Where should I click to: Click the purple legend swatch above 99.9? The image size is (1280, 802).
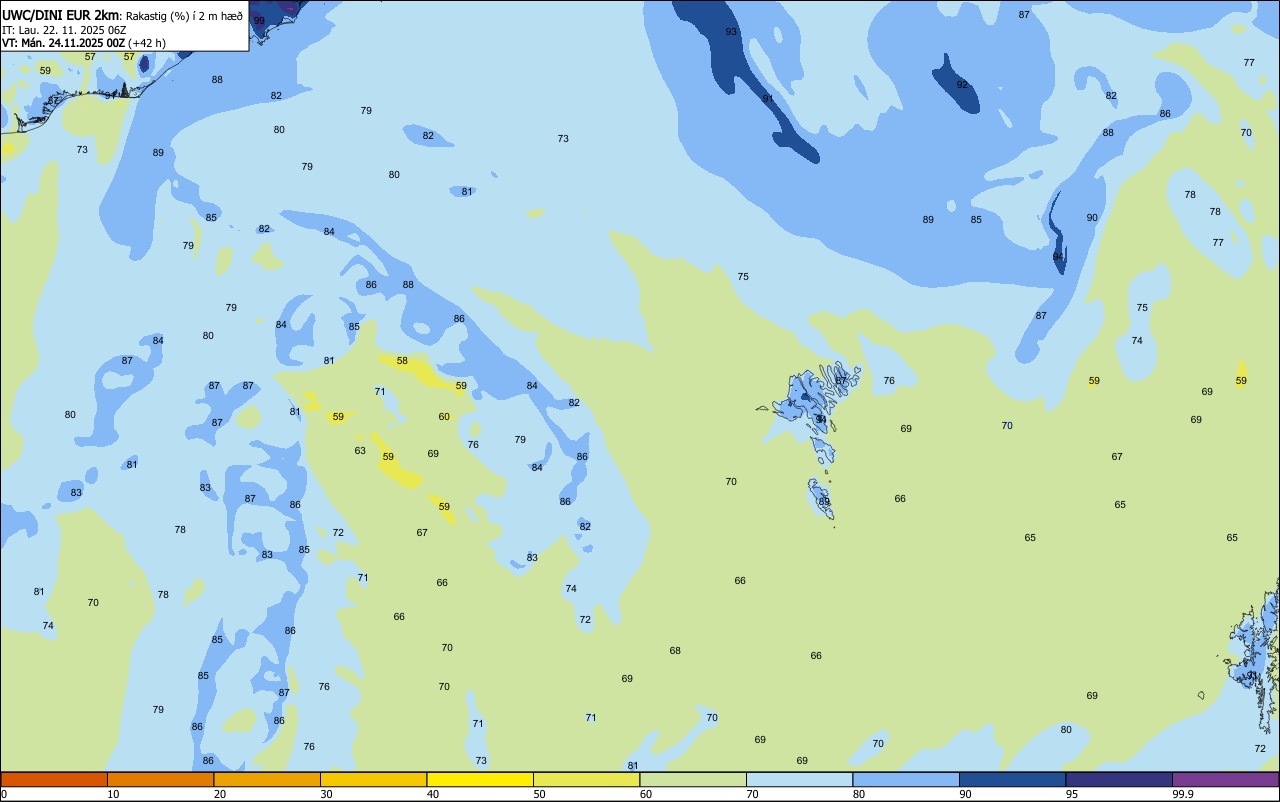1225,779
